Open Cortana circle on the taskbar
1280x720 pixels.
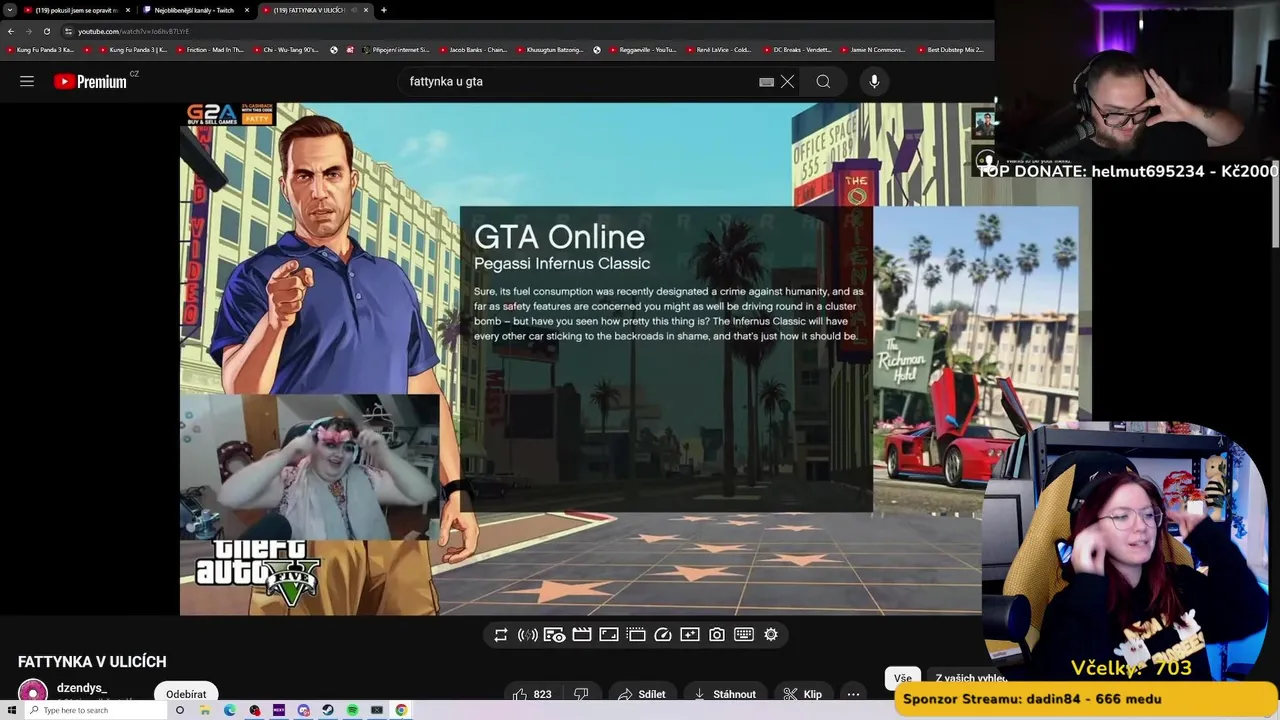[180, 710]
